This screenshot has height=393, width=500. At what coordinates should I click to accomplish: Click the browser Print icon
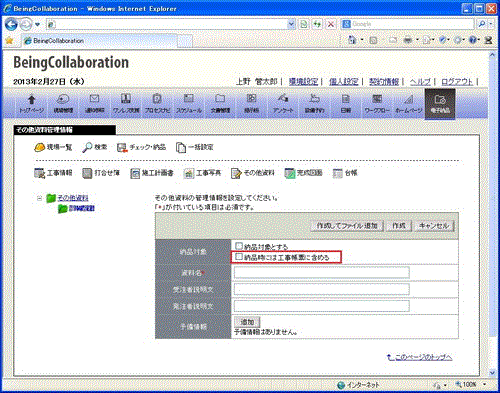tap(408, 40)
